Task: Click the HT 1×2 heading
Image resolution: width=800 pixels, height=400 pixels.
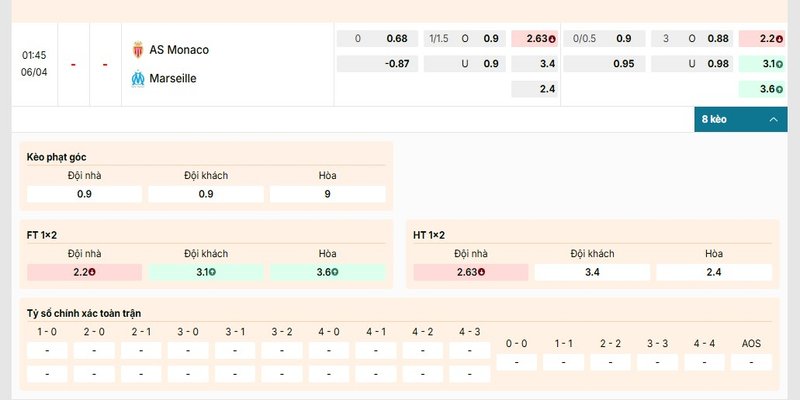Action: point(429,235)
